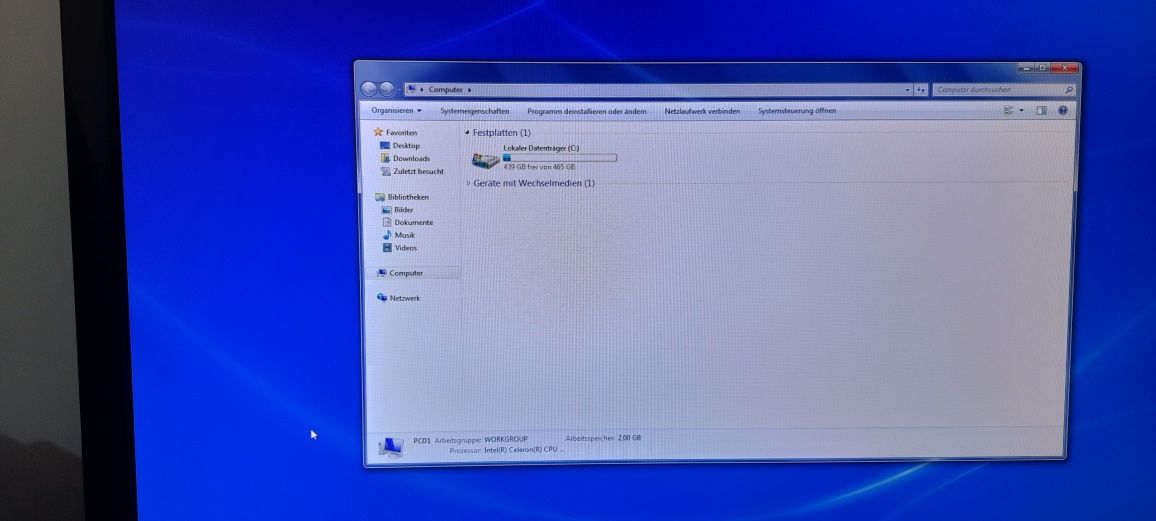Click the computer icon in address bar
The image size is (1156, 521).
(411, 89)
